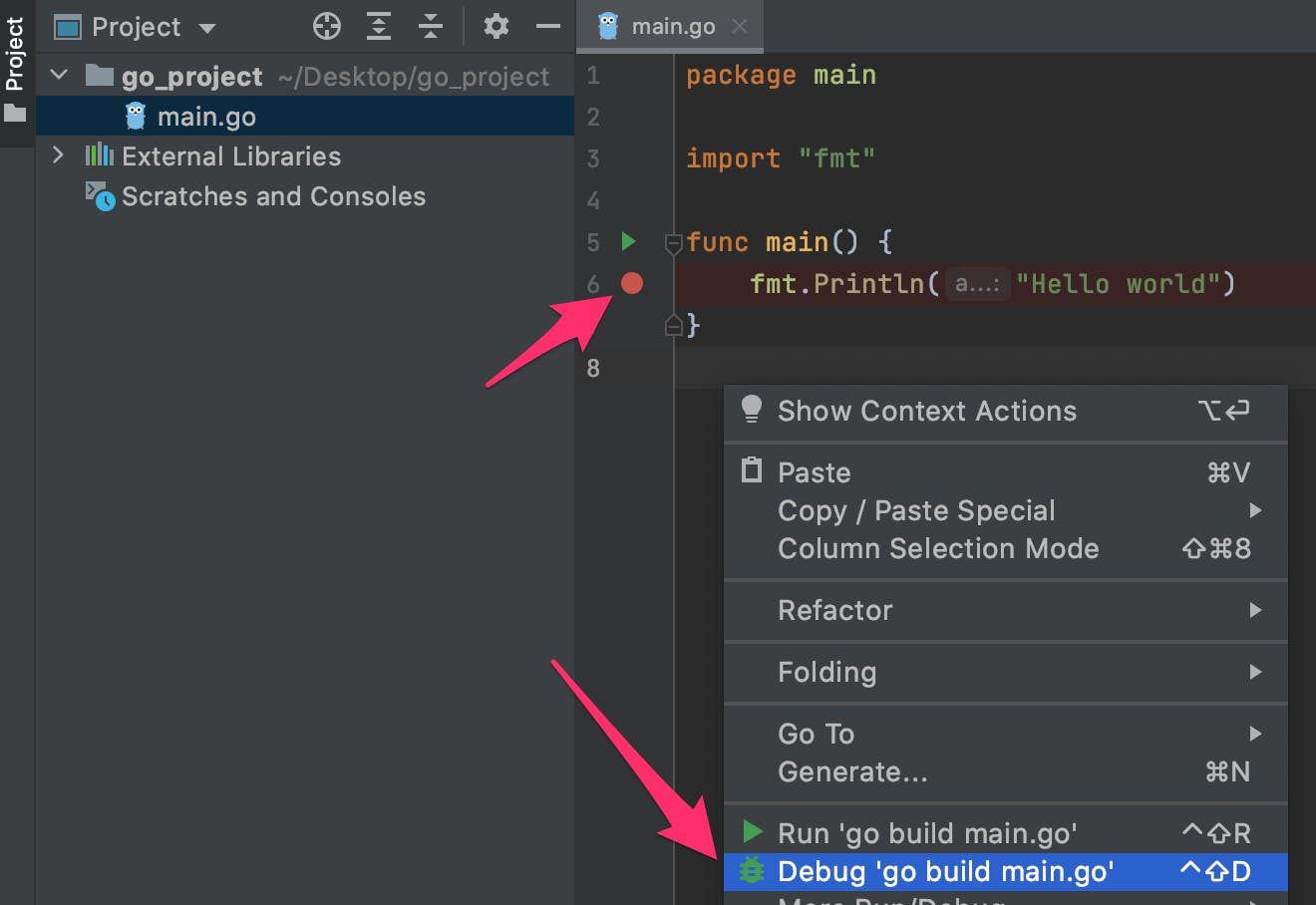Image resolution: width=1316 pixels, height=905 pixels.
Task: Click 'package main' on line 1
Action: (781, 76)
